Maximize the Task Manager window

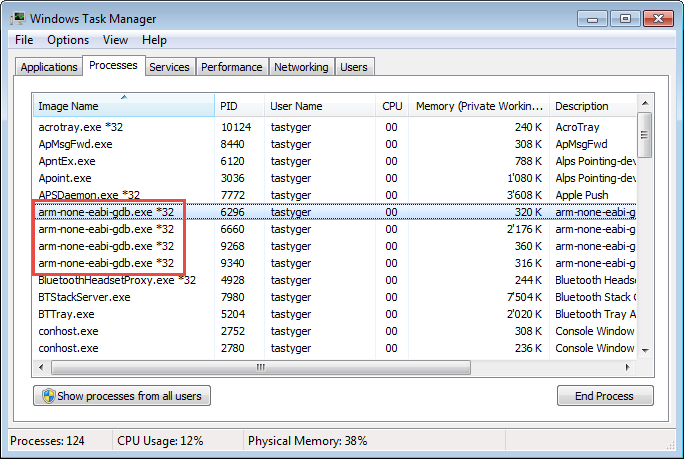[x=625, y=19]
